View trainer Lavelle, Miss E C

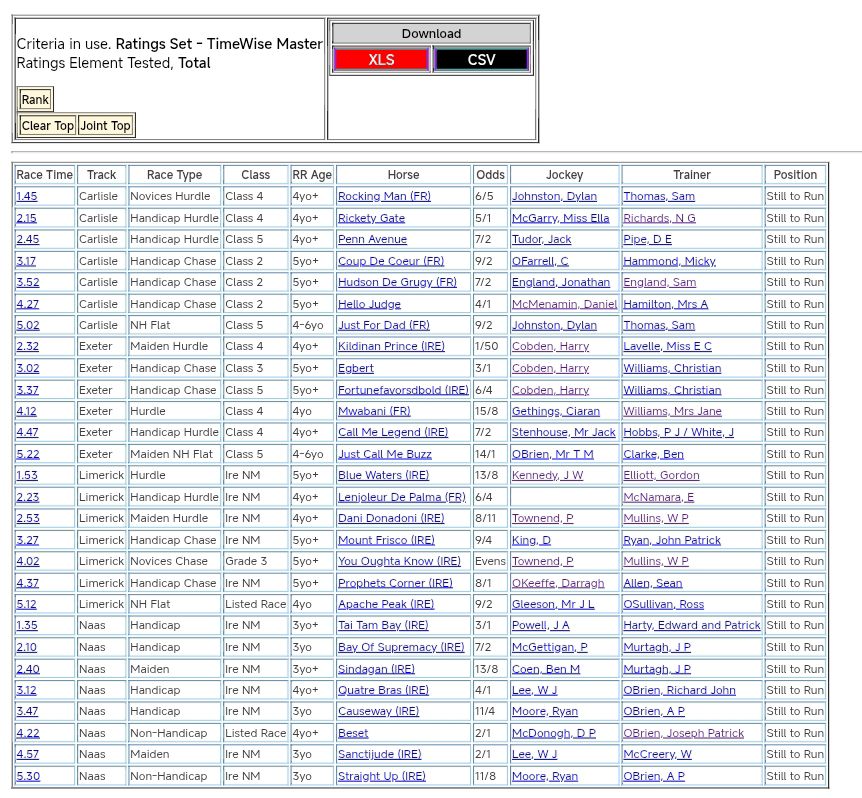tap(667, 347)
